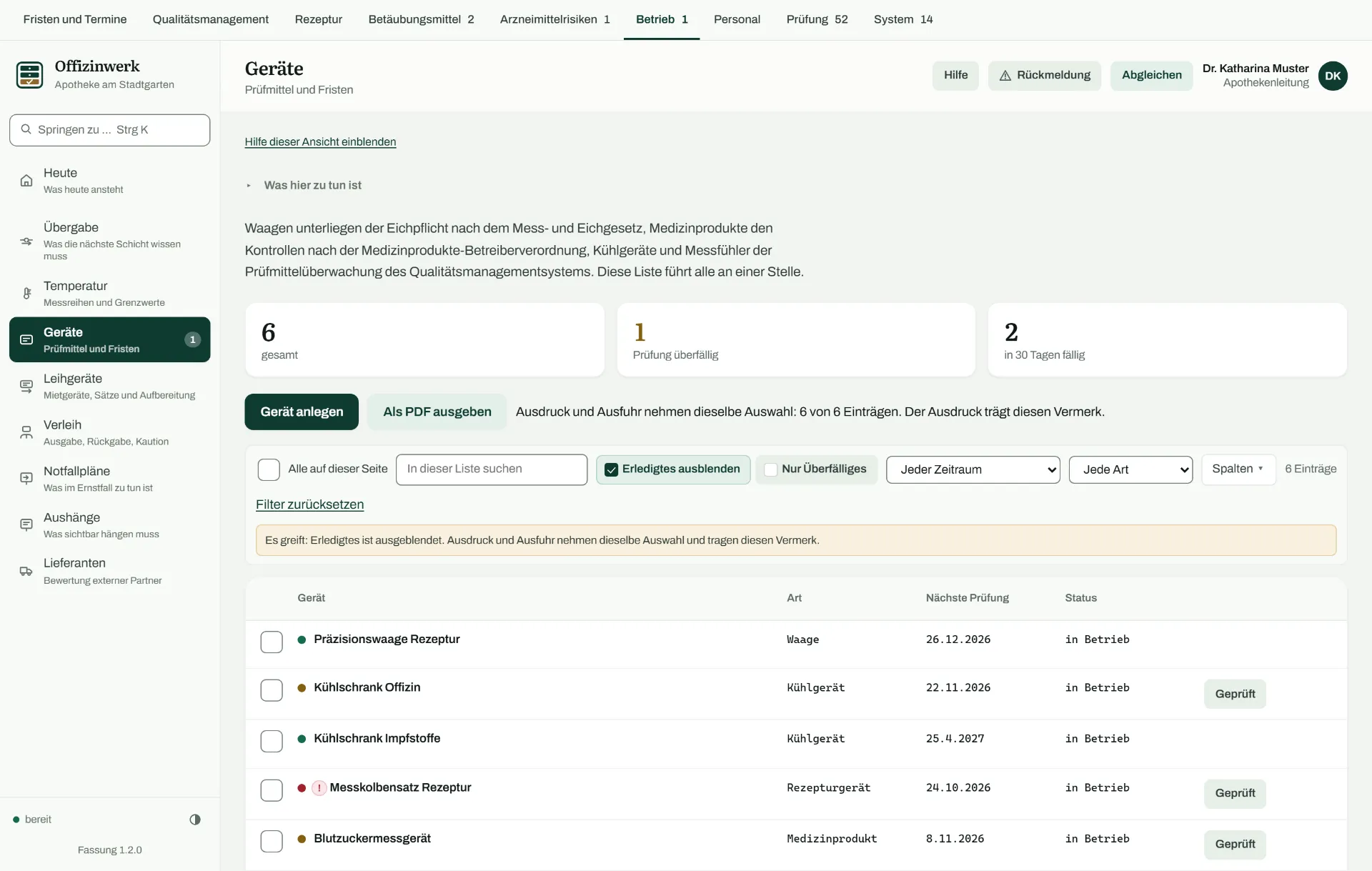Click the Abgleichen button
This screenshot has width=1372, height=871.
coord(1151,76)
